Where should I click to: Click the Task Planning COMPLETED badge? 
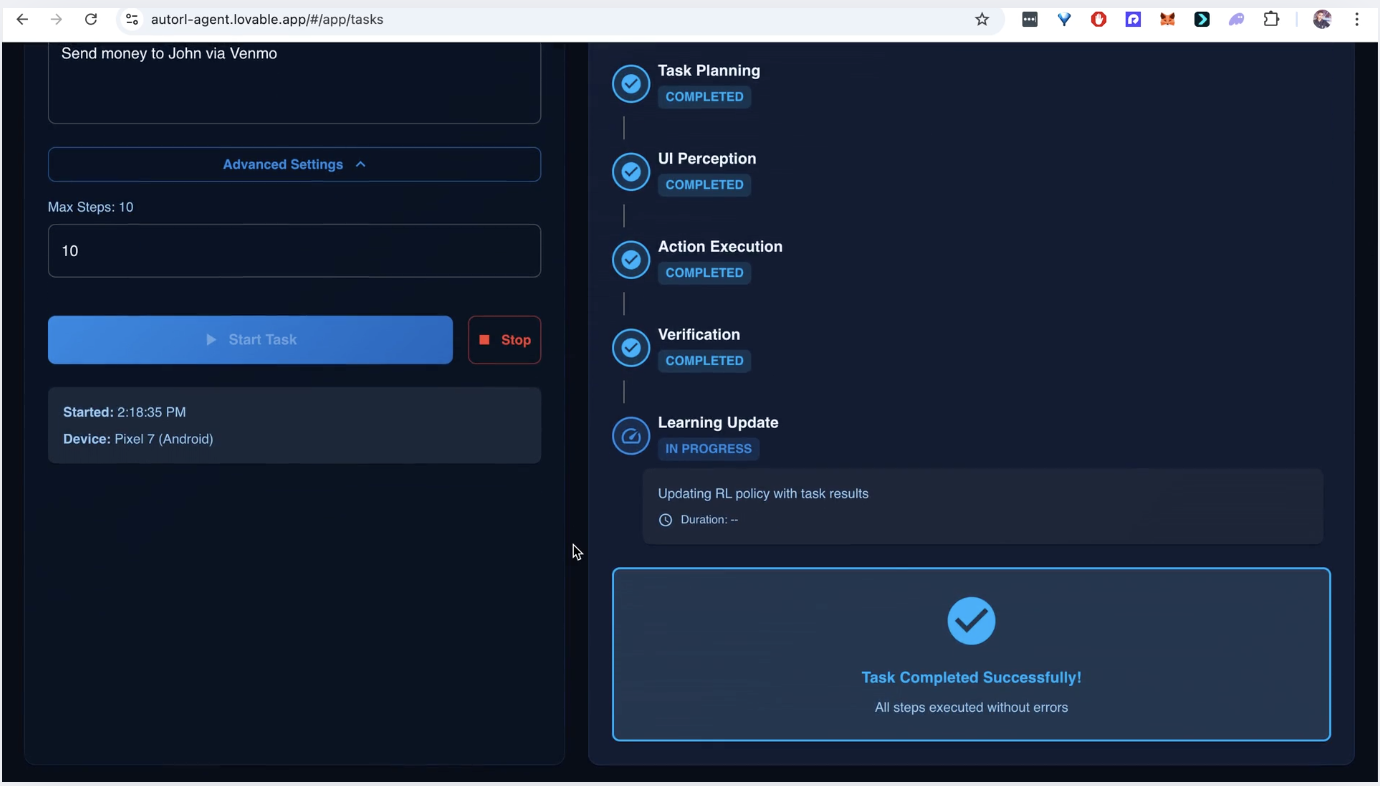tap(704, 97)
